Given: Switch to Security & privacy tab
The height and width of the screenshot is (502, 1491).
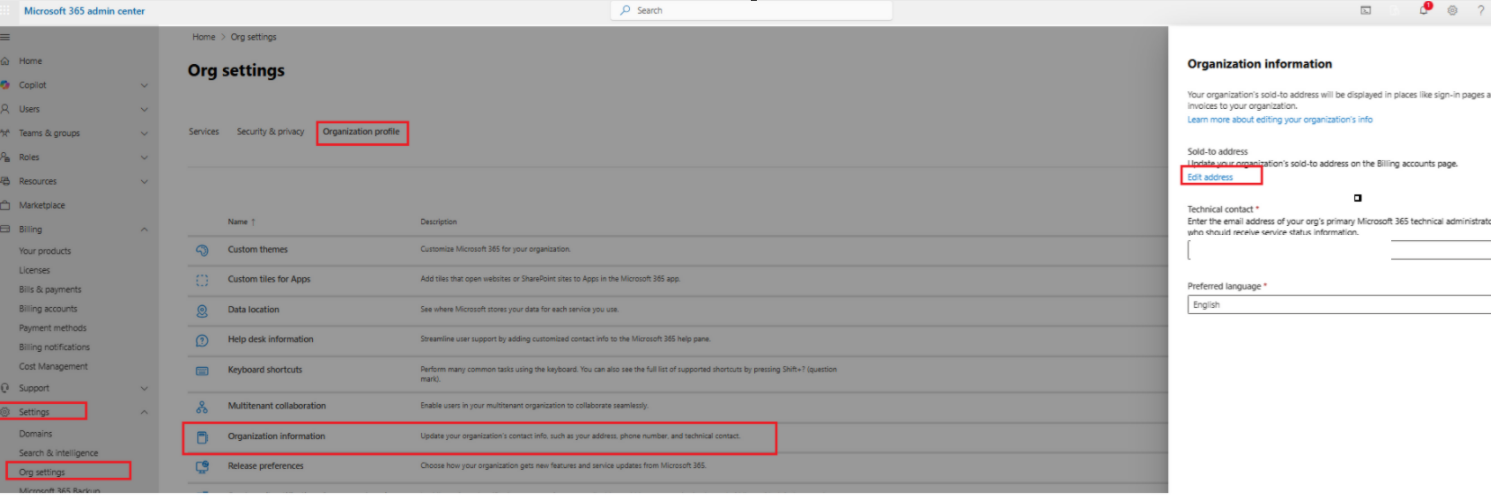Looking at the screenshot, I should pyautogui.click(x=270, y=131).
